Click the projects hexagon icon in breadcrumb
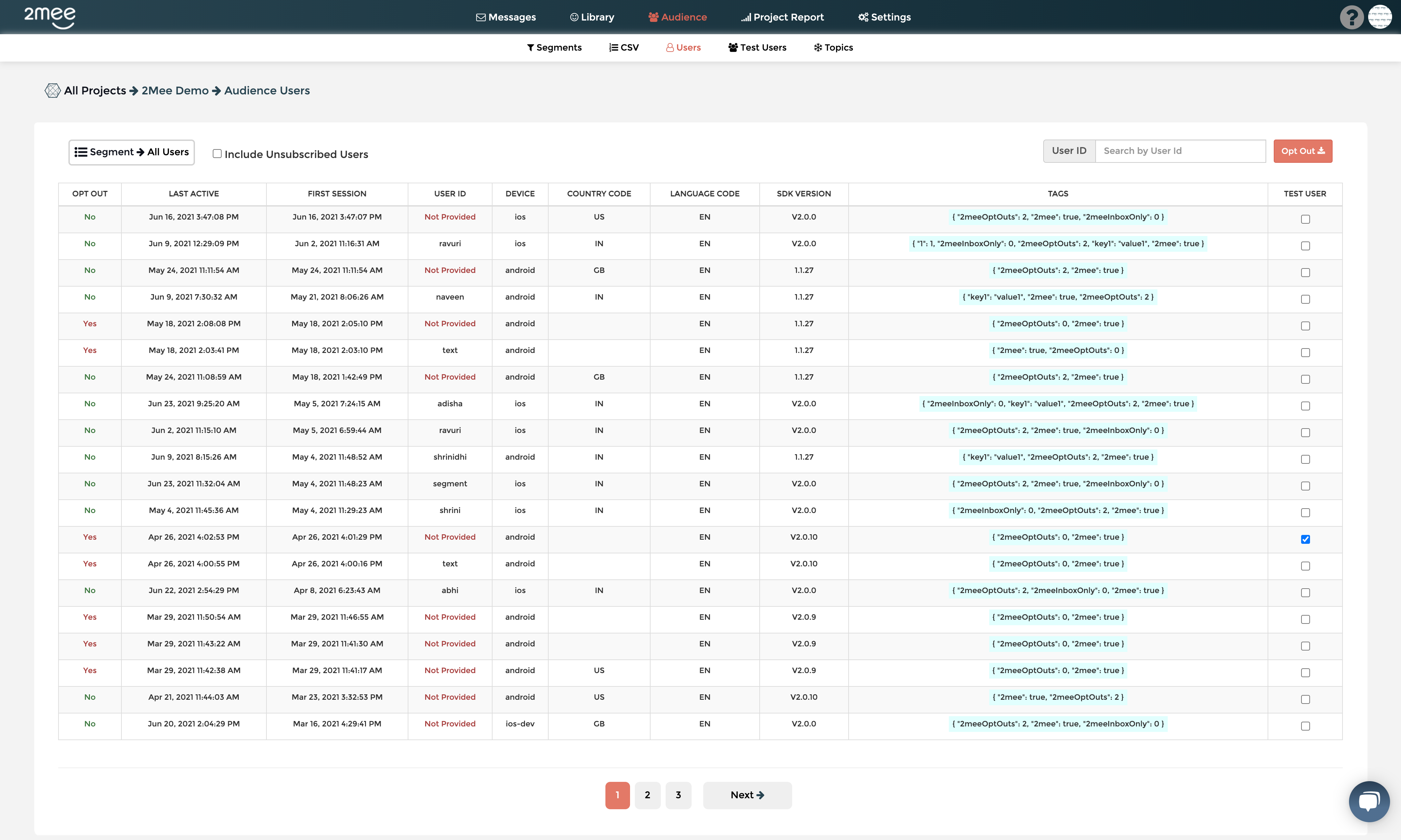This screenshot has width=1401, height=840. click(x=53, y=91)
